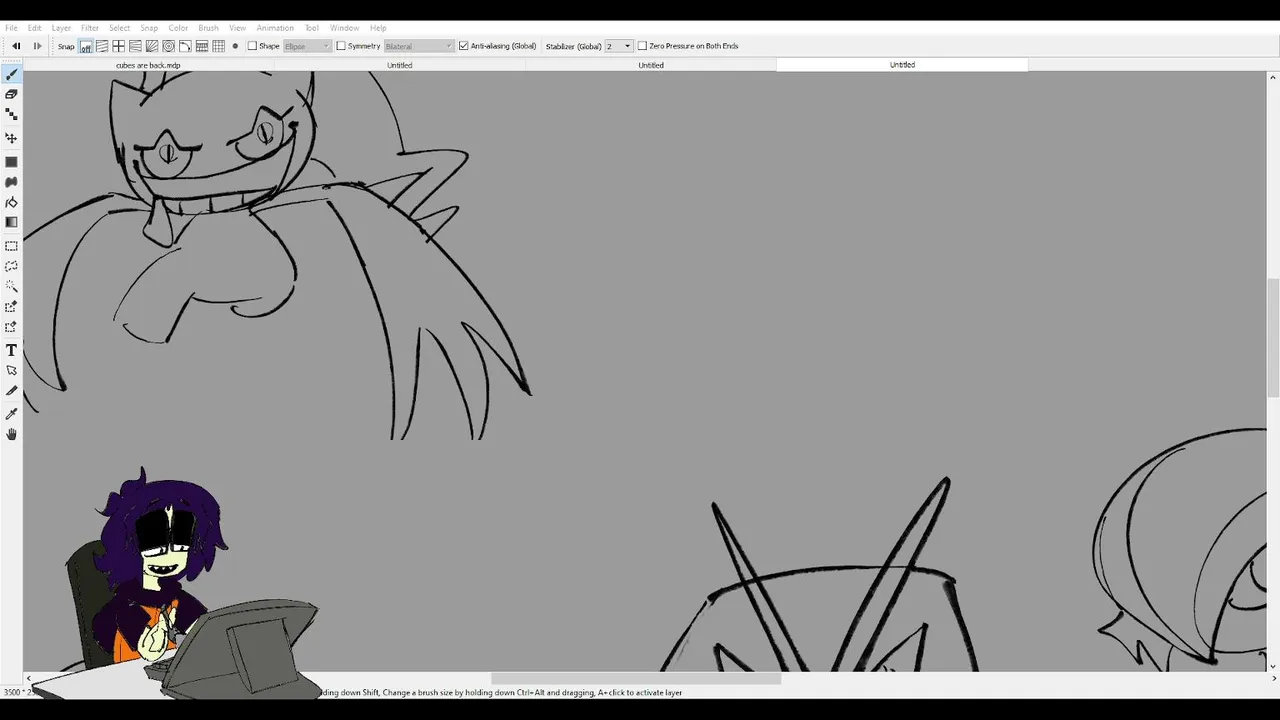
Task: Click the horizontal scrollbar thumb
Action: pos(635,678)
